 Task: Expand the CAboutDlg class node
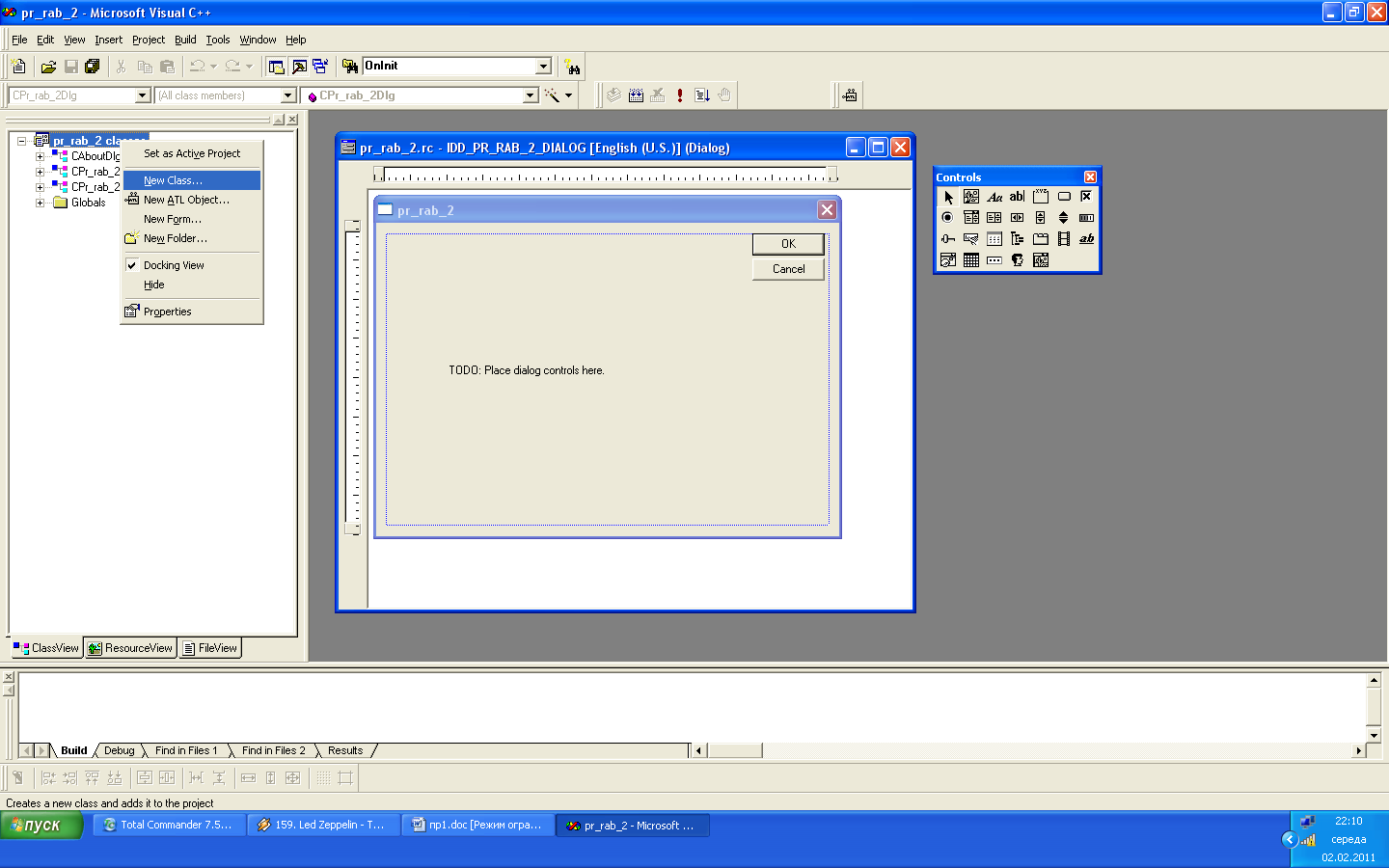click(x=40, y=156)
